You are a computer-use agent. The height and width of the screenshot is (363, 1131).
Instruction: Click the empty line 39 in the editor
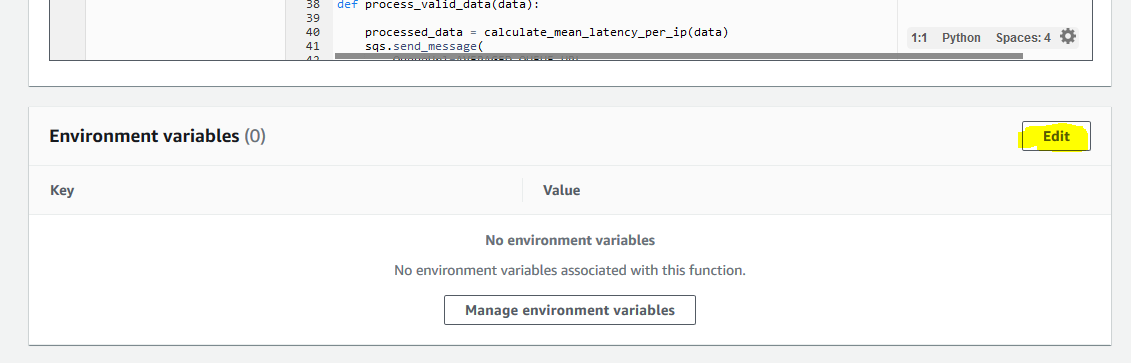(613, 18)
